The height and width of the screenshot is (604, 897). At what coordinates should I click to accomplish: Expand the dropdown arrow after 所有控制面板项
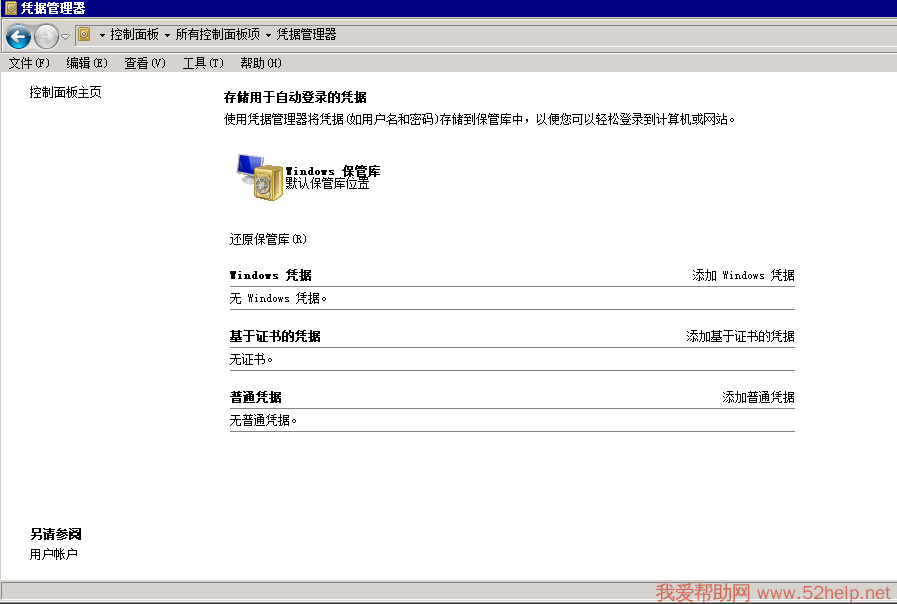[268, 35]
